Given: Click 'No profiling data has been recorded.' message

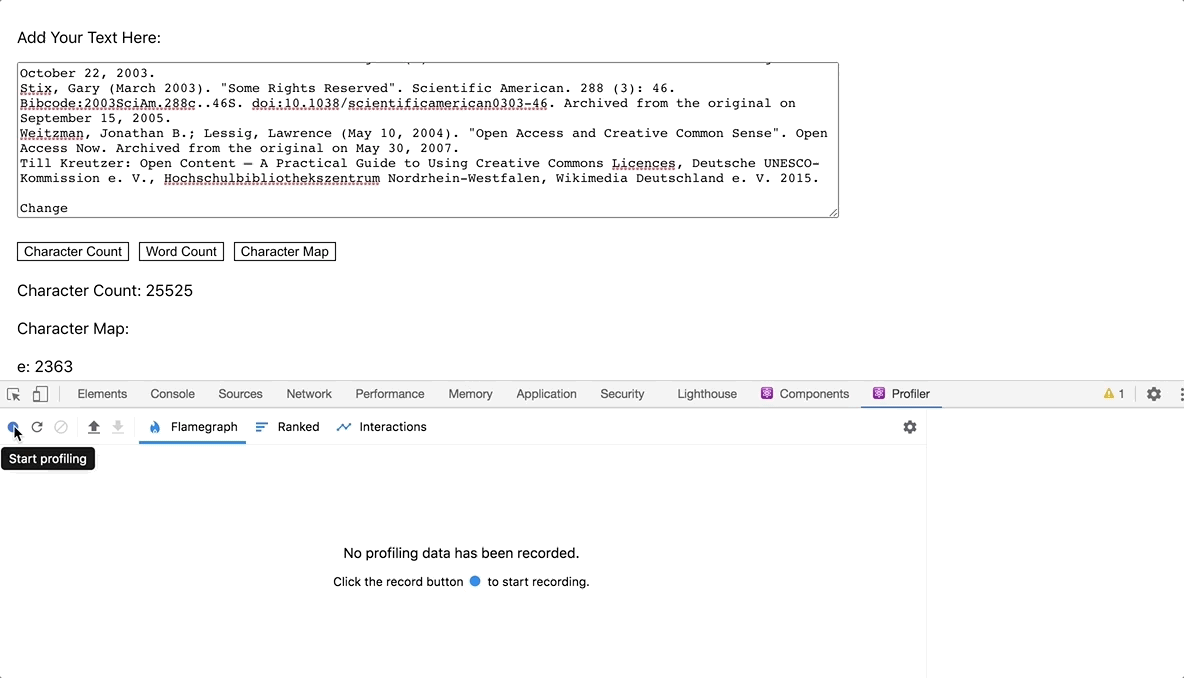Looking at the screenshot, I should [461, 553].
